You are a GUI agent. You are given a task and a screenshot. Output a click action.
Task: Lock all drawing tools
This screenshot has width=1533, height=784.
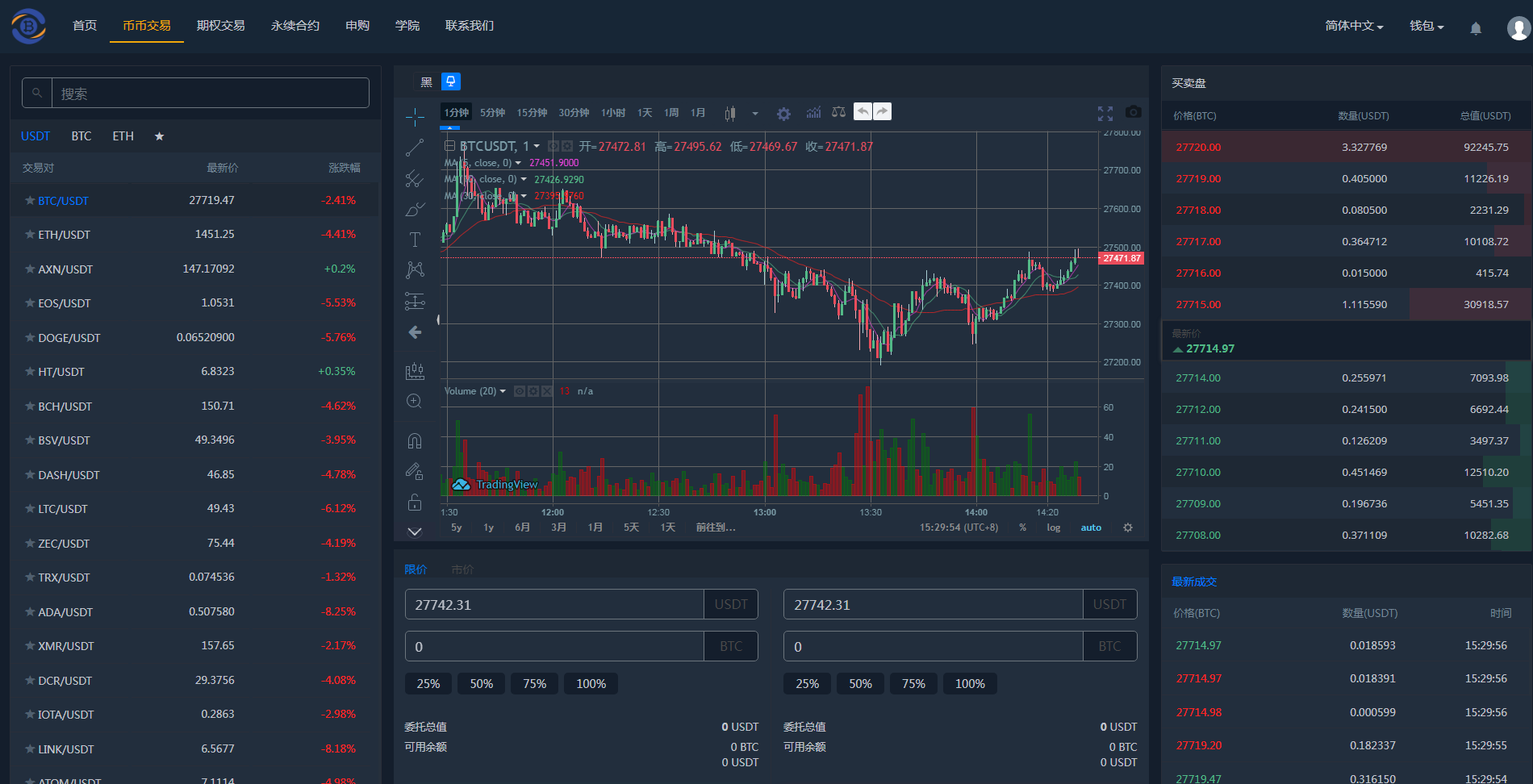tap(415, 502)
